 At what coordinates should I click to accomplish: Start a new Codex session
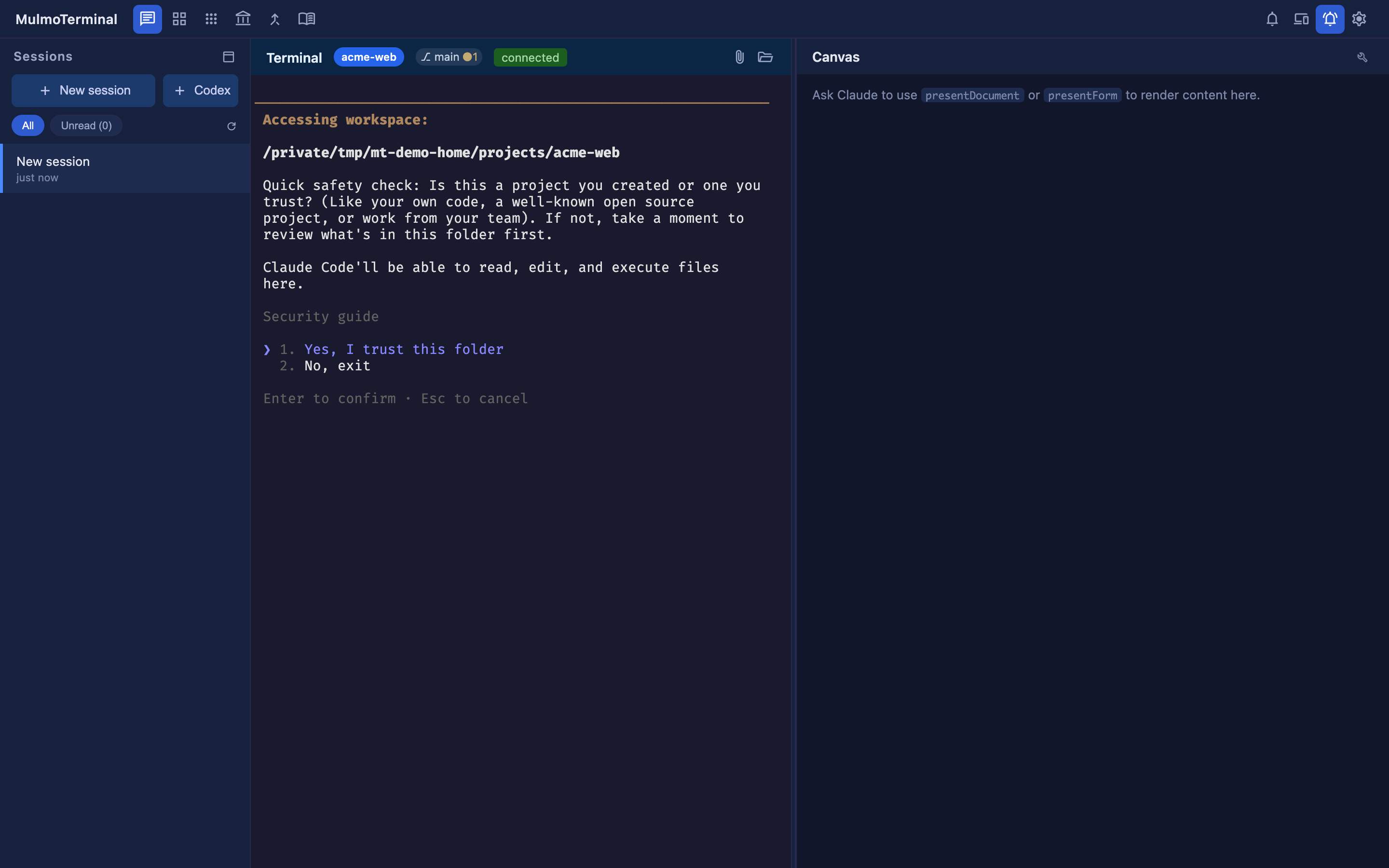click(200, 90)
